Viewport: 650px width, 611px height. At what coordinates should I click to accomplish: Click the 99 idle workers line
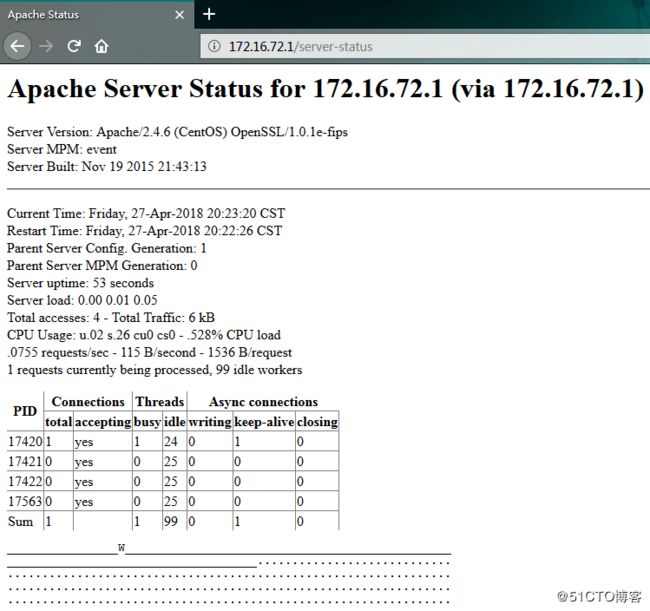pyautogui.click(x=155, y=370)
